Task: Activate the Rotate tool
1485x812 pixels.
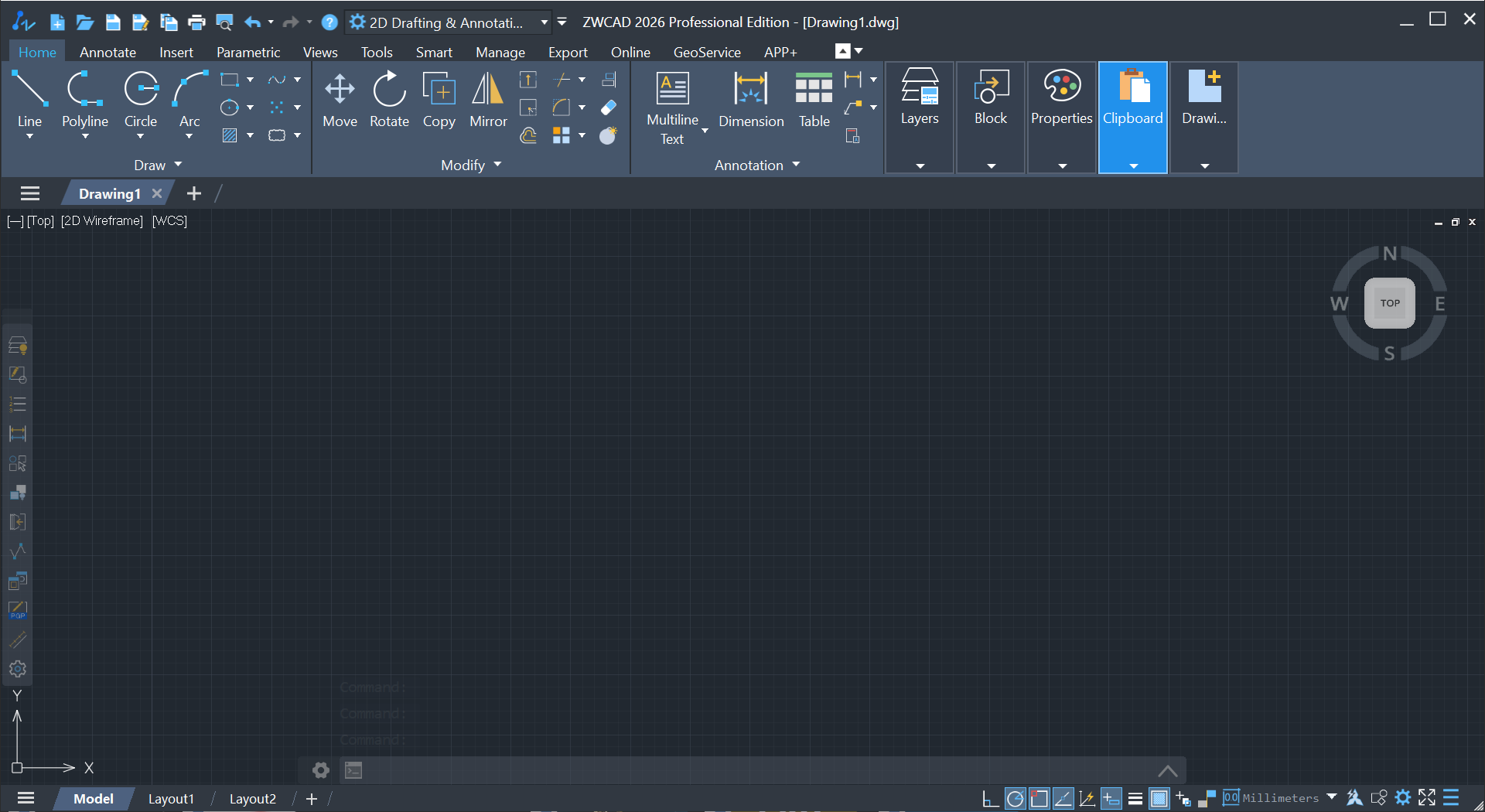Action: tap(389, 99)
